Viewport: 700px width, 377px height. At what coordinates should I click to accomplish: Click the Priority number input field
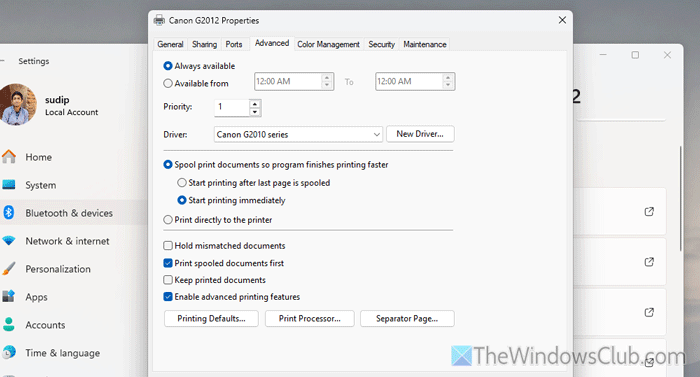click(232, 107)
